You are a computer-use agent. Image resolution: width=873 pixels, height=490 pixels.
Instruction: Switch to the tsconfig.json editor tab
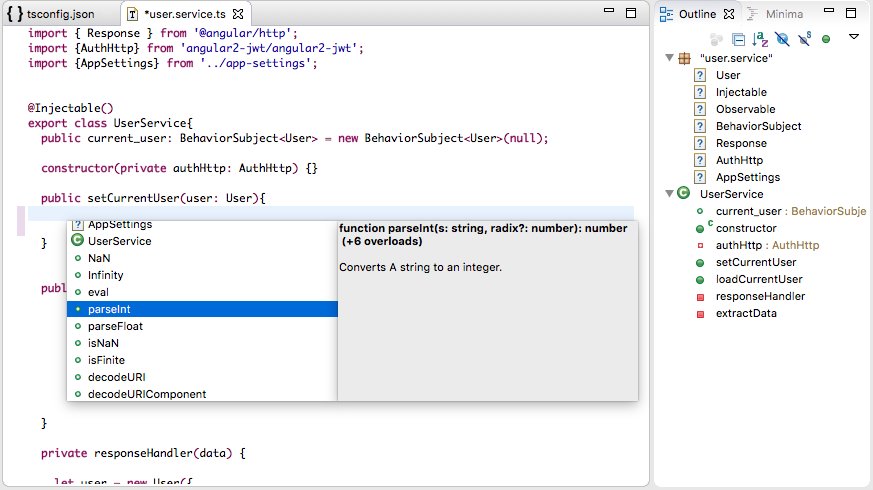(x=60, y=14)
